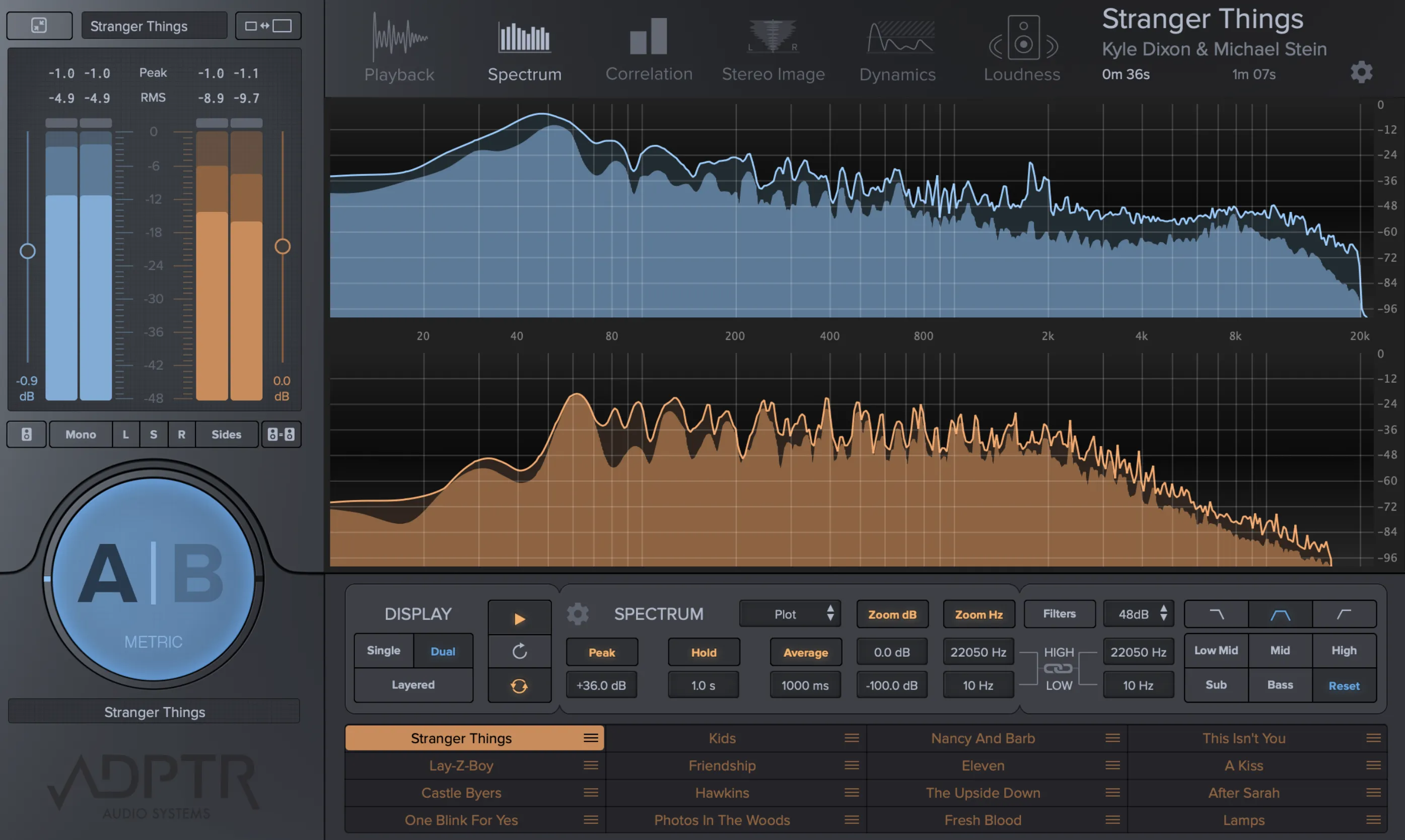
Task: Select The Upside Down track
Action: (x=997, y=793)
